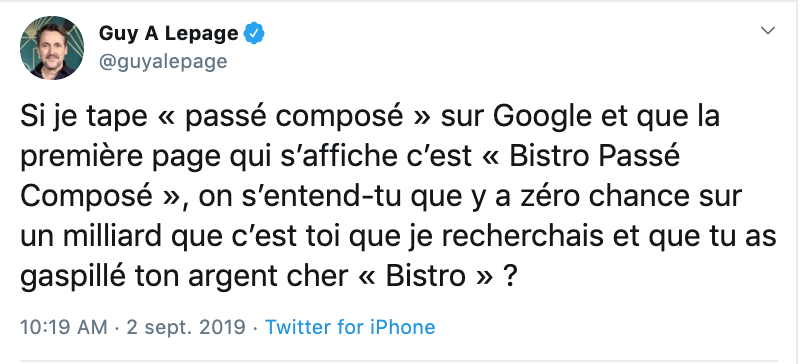Expand the tweet options chevron menu
The height and width of the screenshot is (364, 800).
point(768,31)
